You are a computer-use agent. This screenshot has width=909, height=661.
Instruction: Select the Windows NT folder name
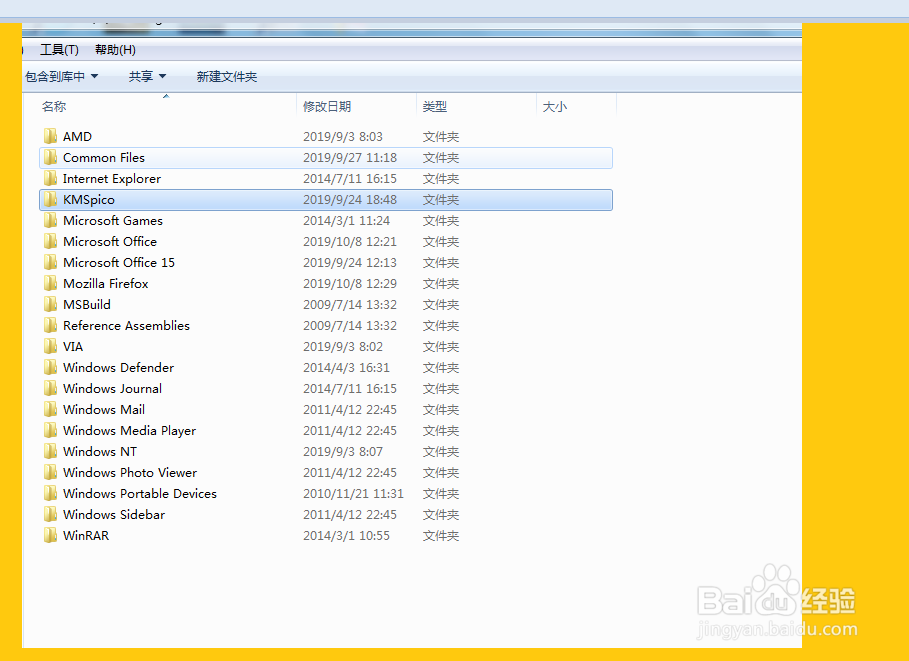click(100, 451)
